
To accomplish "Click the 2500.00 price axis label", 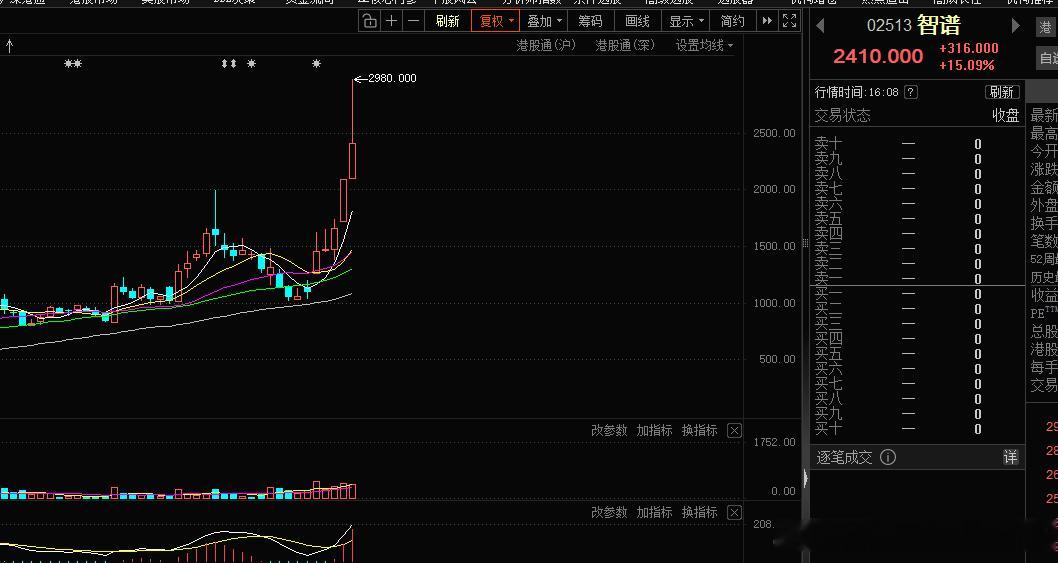I will pos(775,133).
